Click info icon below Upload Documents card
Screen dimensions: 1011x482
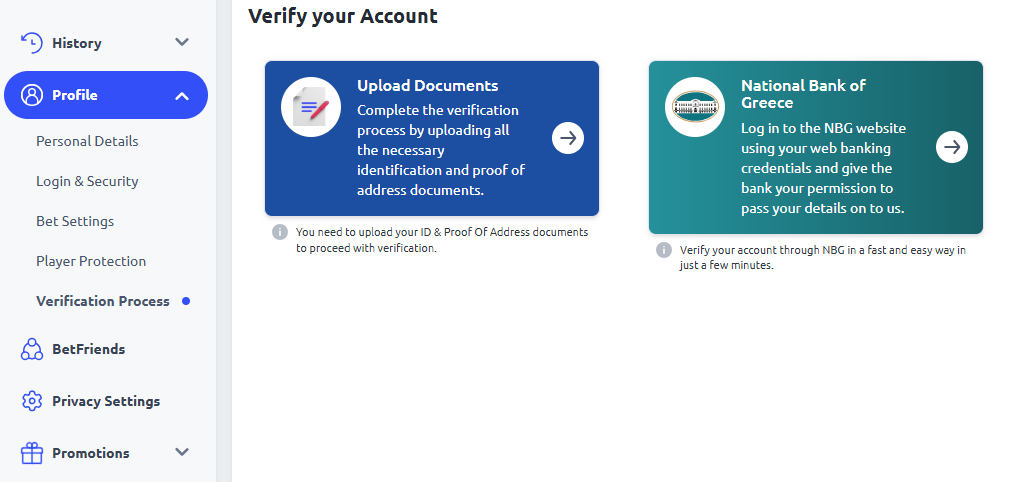pyautogui.click(x=280, y=232)
